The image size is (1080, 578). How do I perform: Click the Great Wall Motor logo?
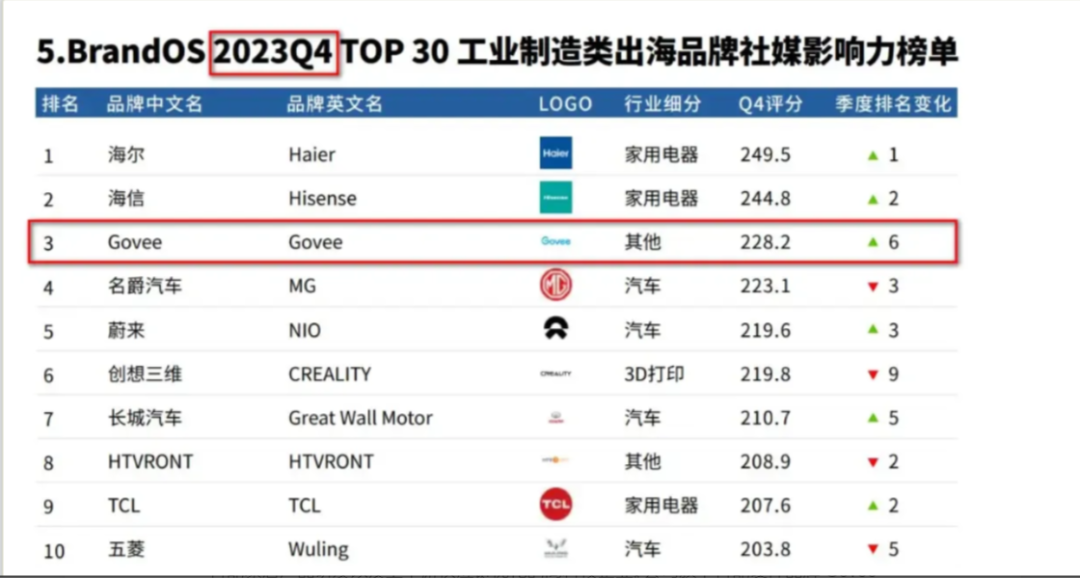point(554,417)
